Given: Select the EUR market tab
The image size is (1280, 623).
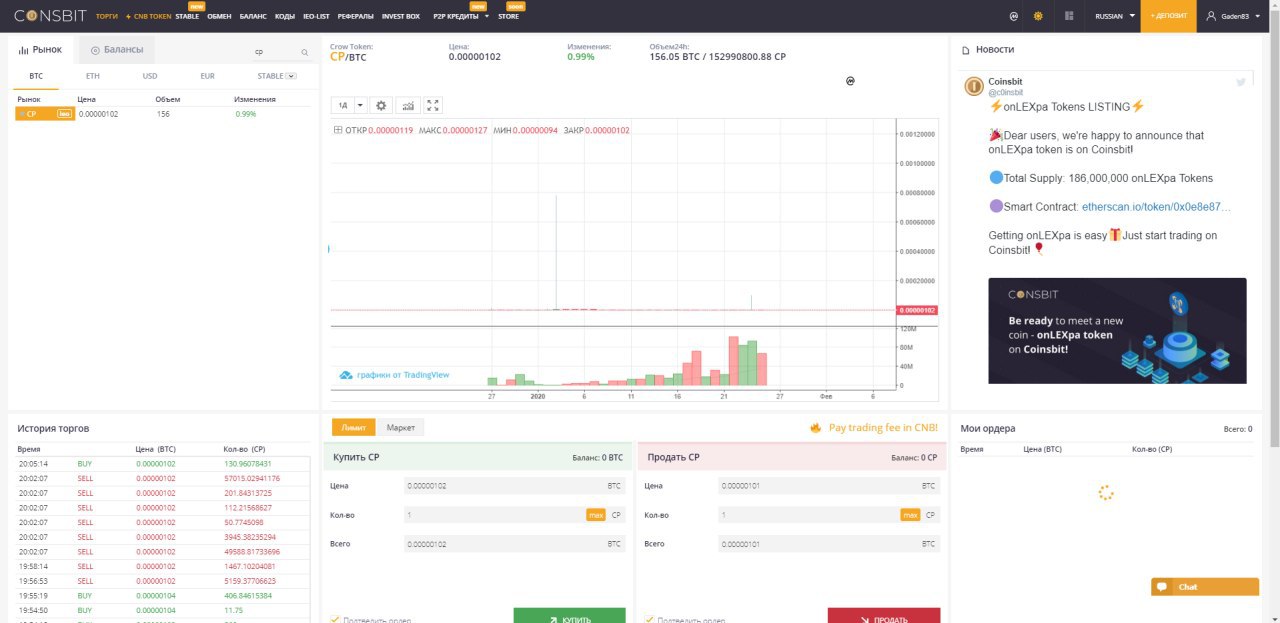Looking at the screenshot, I should click(x=207, y=76).
